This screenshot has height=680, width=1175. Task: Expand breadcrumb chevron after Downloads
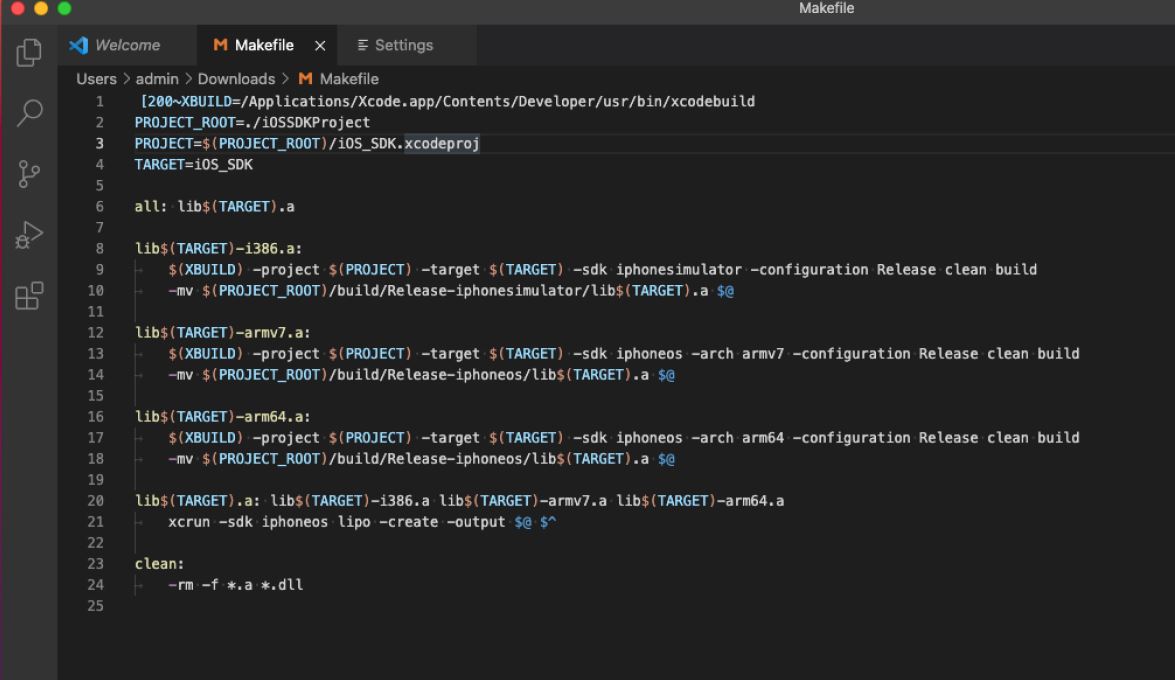[286, 79]
